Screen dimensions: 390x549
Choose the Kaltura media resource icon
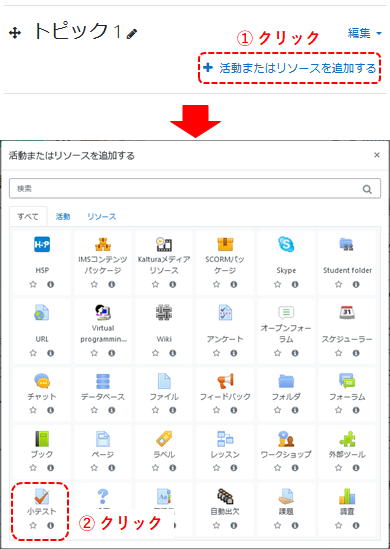pos(164,244)
